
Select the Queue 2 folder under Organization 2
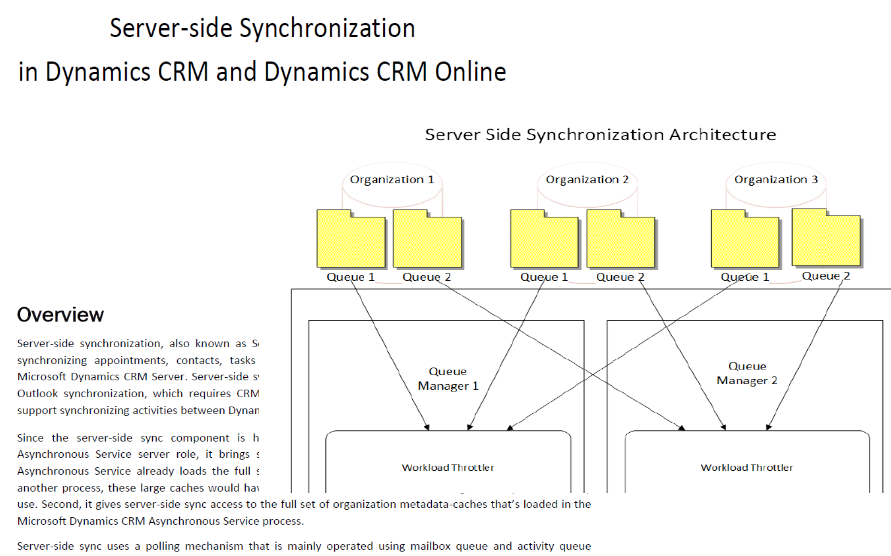coord(621,240)
